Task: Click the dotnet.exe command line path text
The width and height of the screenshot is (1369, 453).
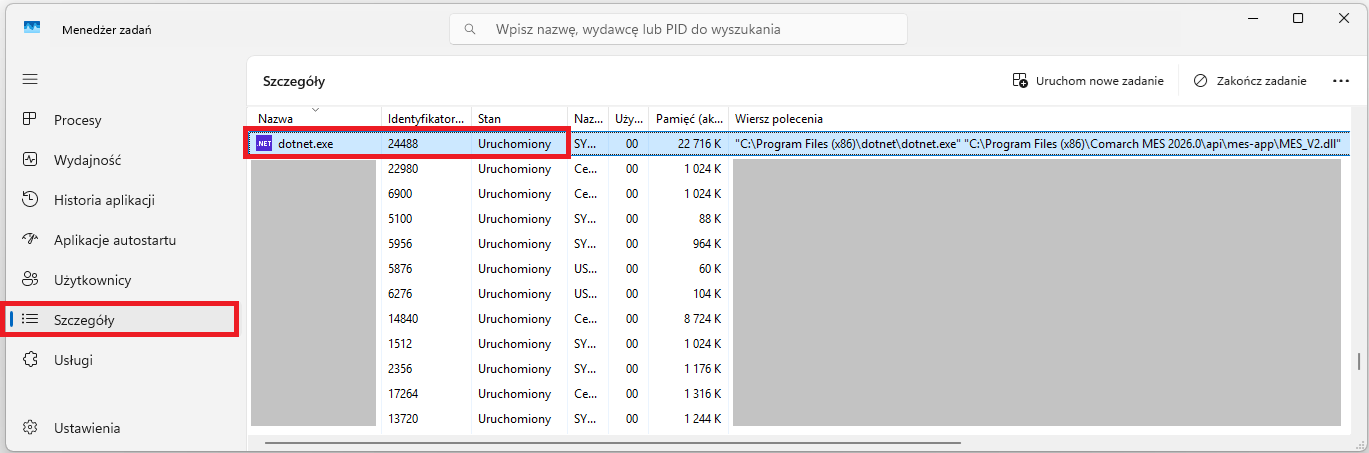Action: (x=1037, y=144)
